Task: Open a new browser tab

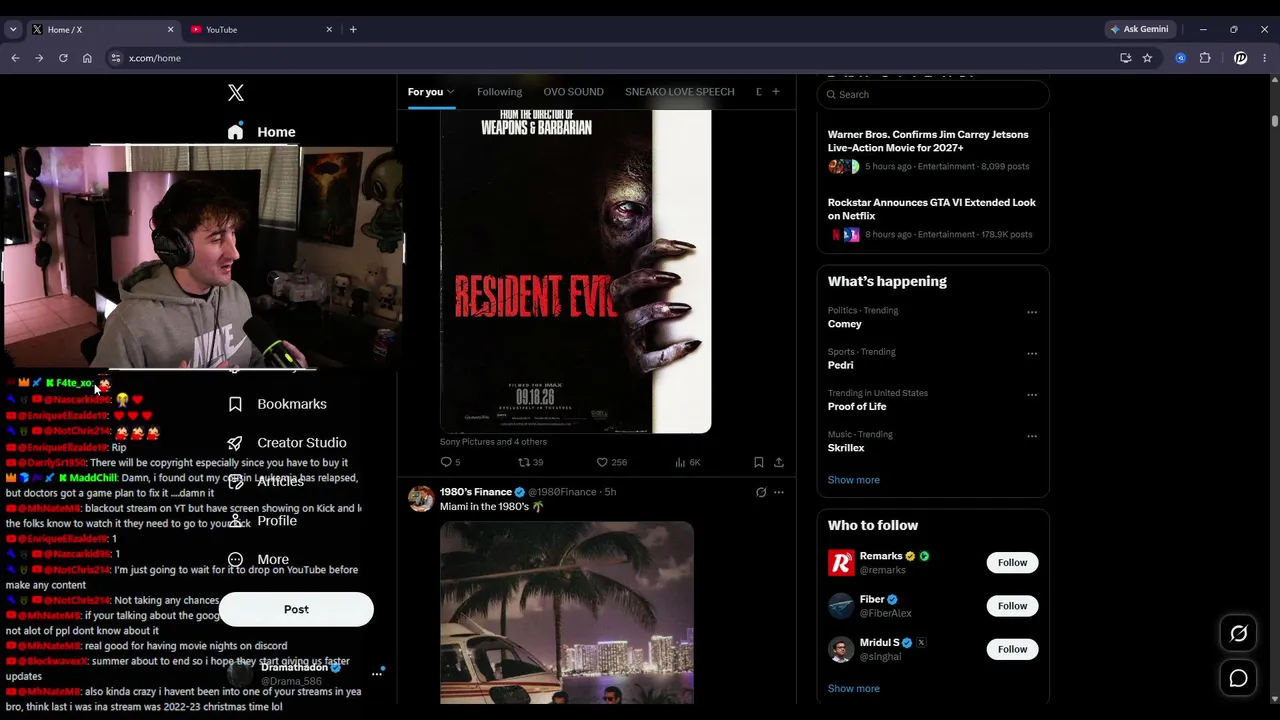Action: point(353,29)
